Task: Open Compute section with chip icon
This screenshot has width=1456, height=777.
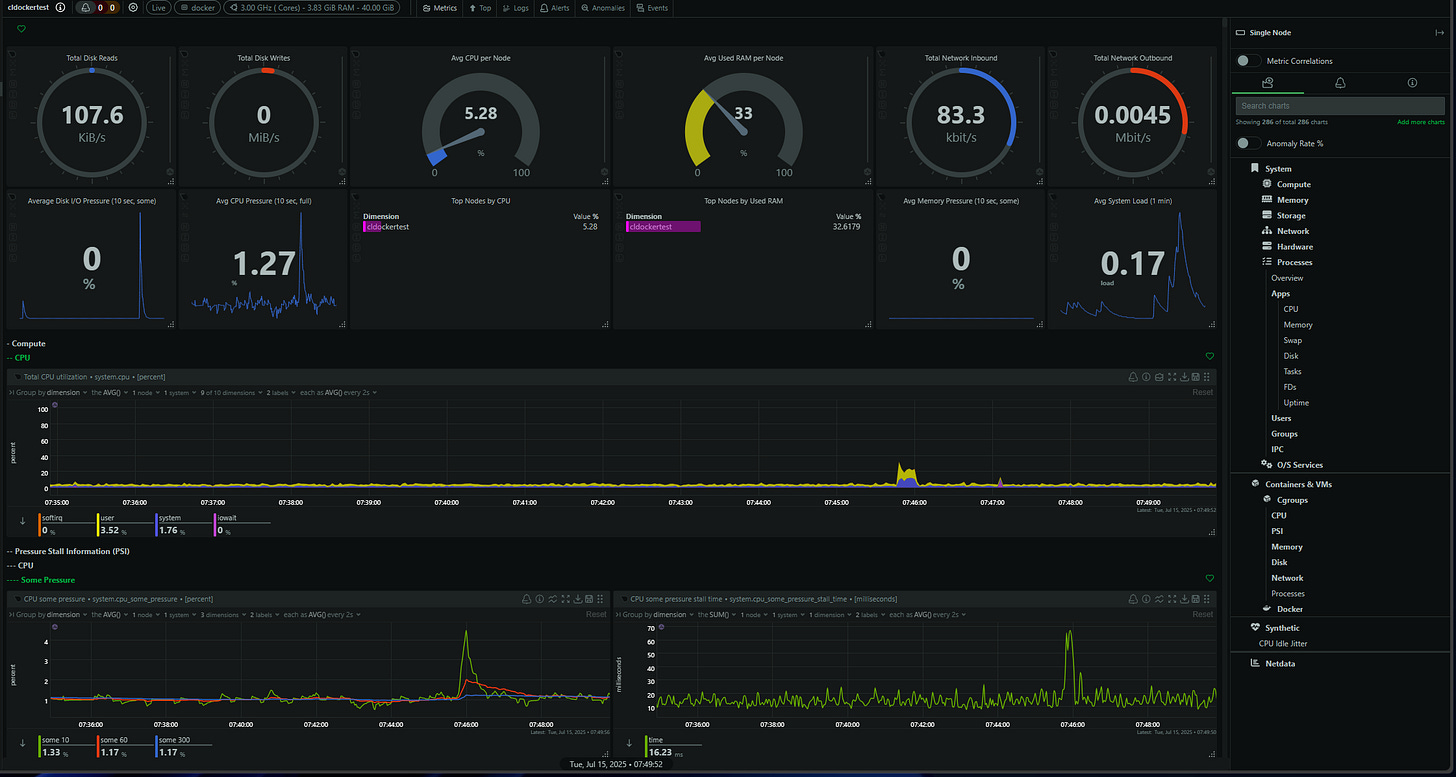Action: (1286, 184)
